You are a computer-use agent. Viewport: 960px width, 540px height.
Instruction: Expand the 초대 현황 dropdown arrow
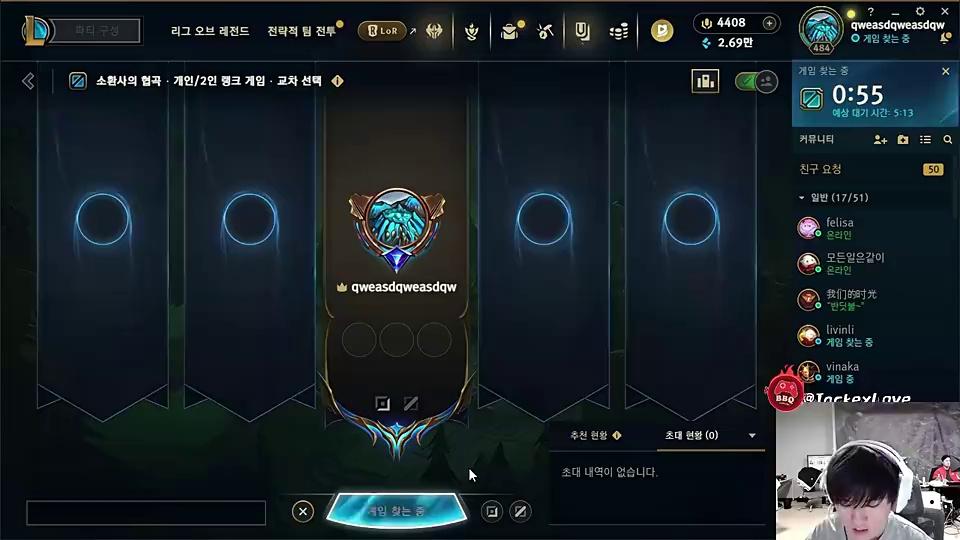(x=752, y=435)
